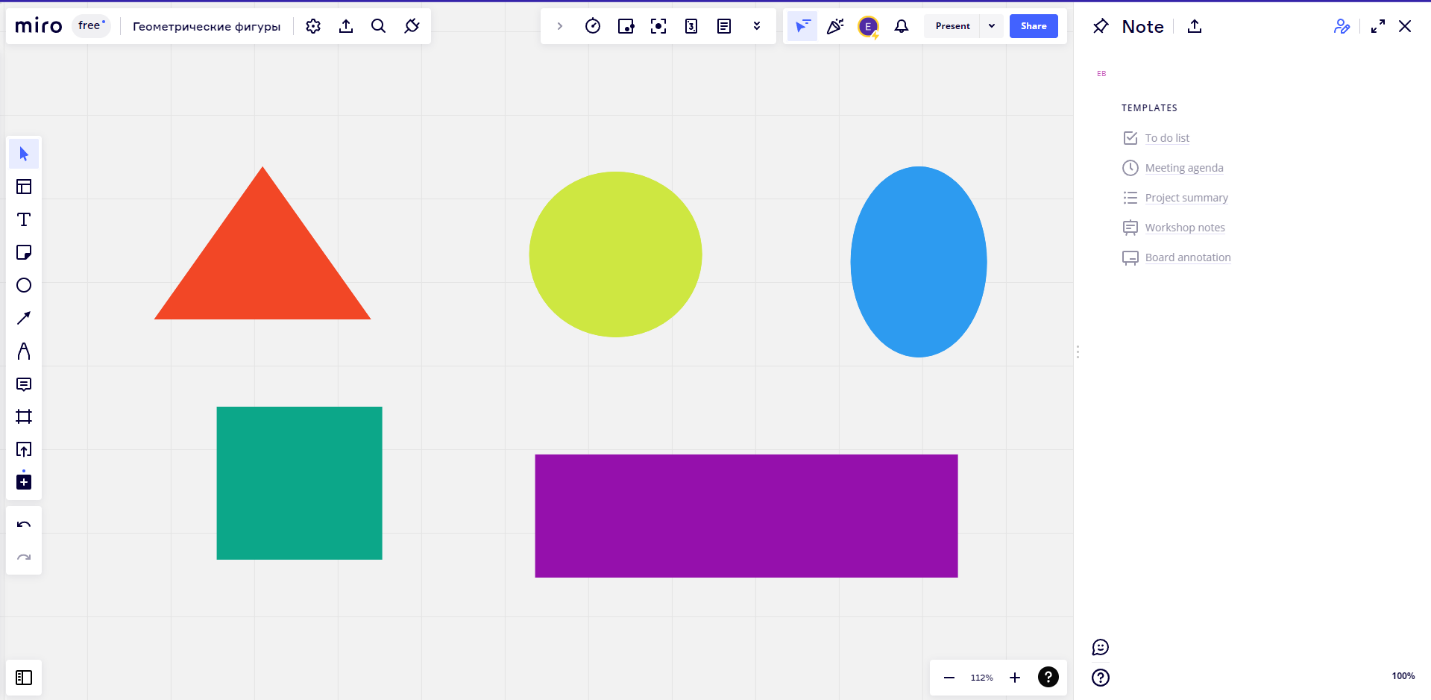Pin the Note panel

click(x=1101, y=27)
